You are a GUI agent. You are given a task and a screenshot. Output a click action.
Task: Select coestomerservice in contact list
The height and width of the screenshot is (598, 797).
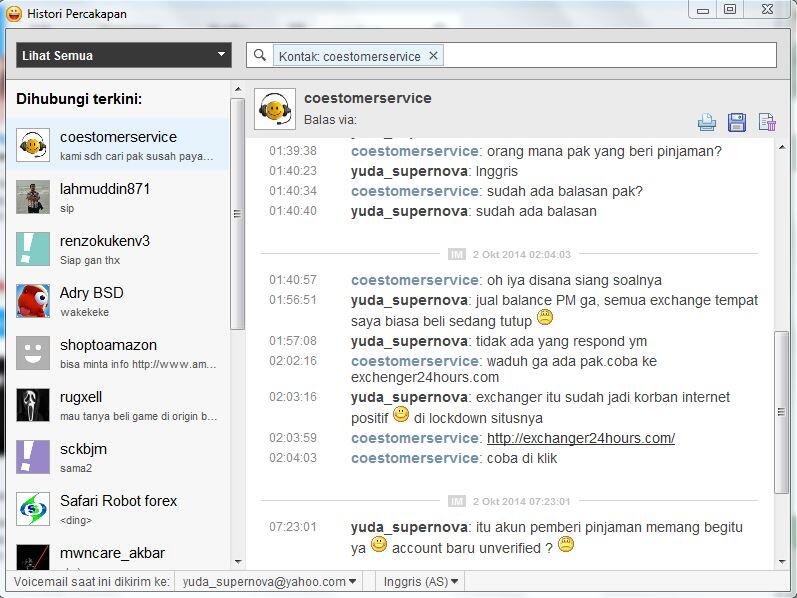(x=118, y=145)
